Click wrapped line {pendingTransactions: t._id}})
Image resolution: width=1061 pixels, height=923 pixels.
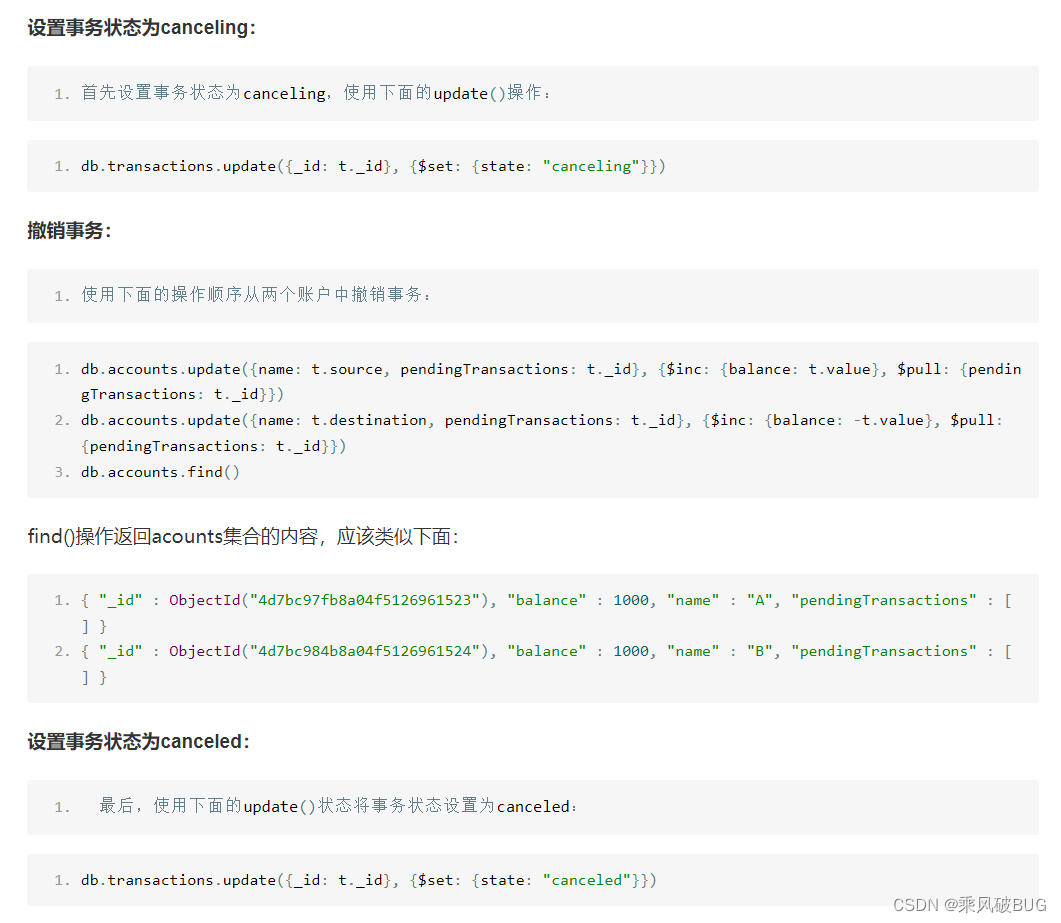213,446
